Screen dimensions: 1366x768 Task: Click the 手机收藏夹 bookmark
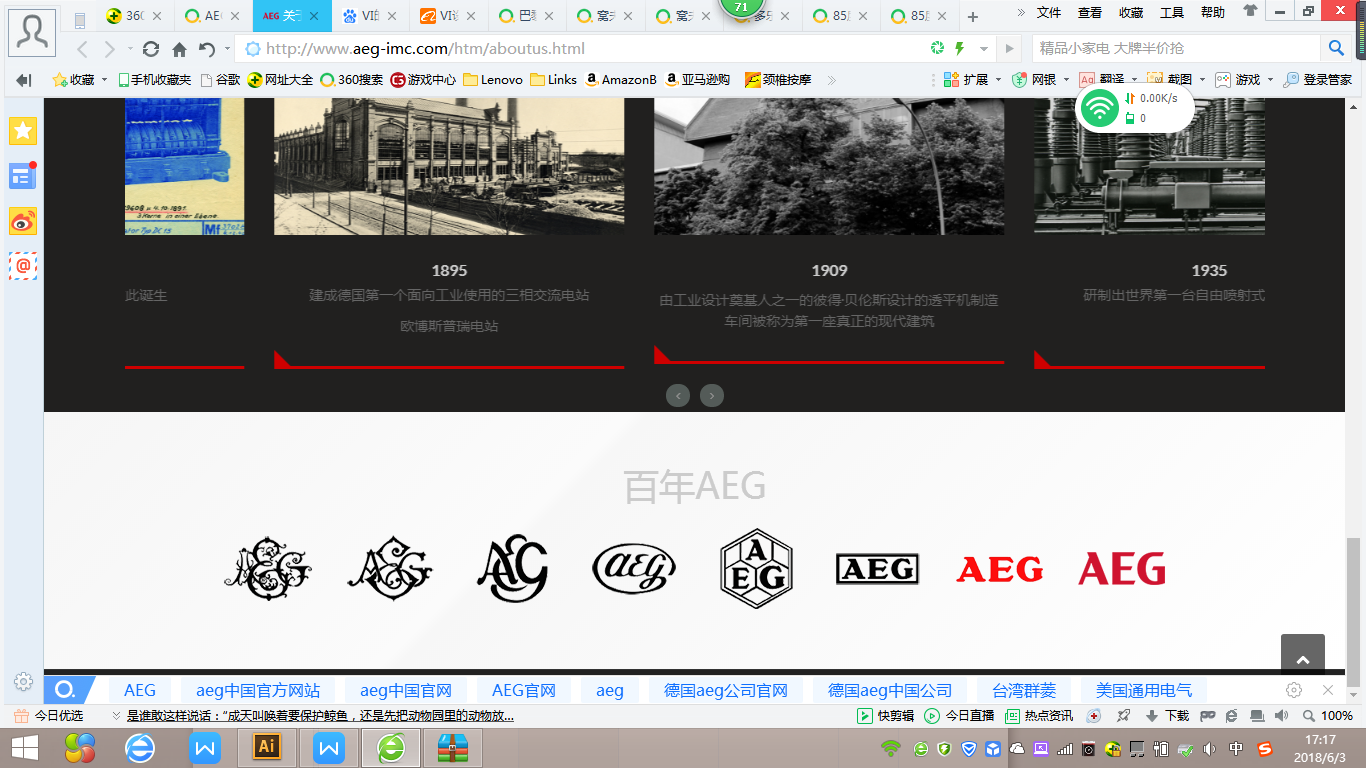tap(155, 80)
